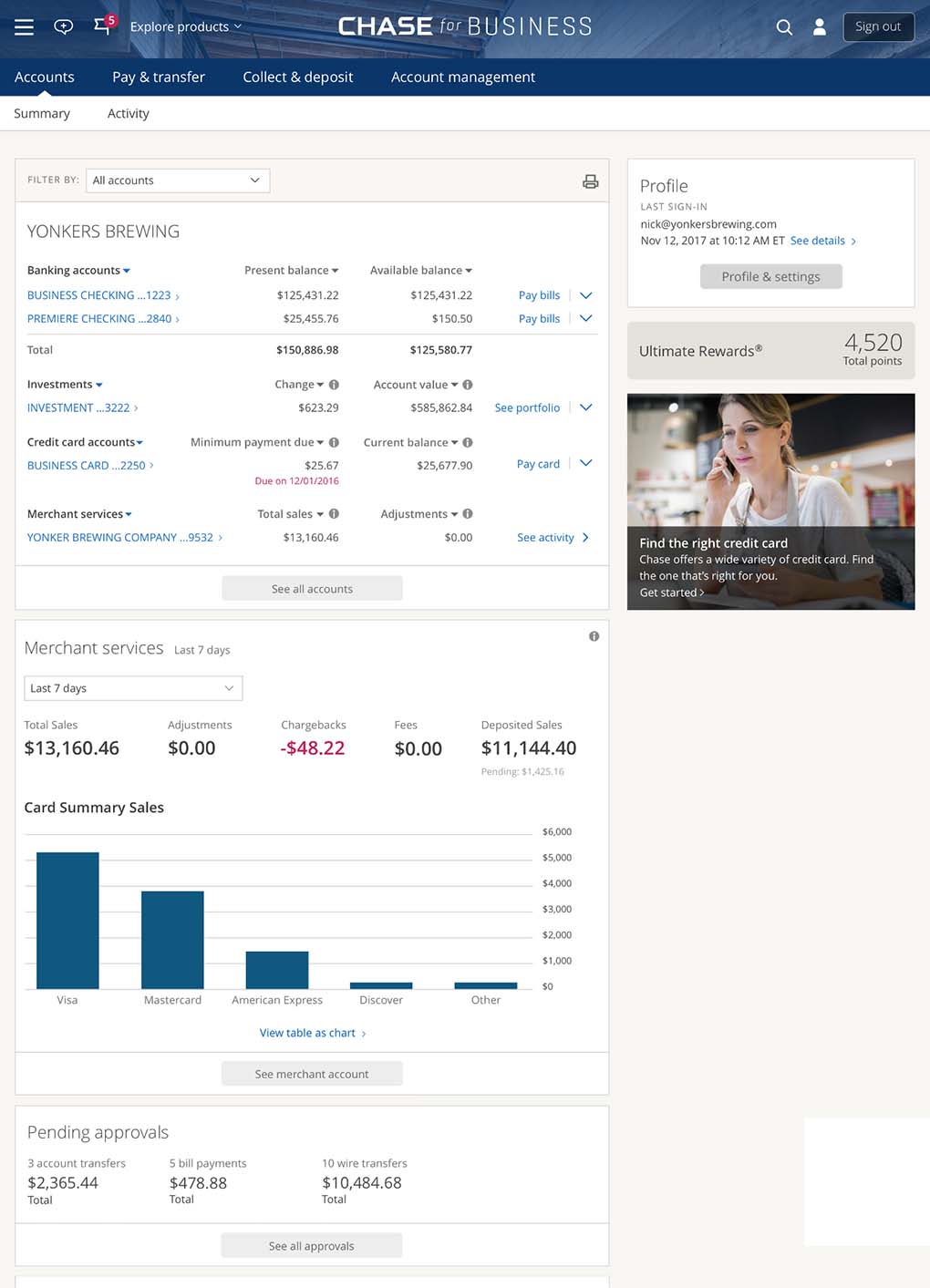
Task: Click the Chase for Business logo
Action: [x=465, y=26]
